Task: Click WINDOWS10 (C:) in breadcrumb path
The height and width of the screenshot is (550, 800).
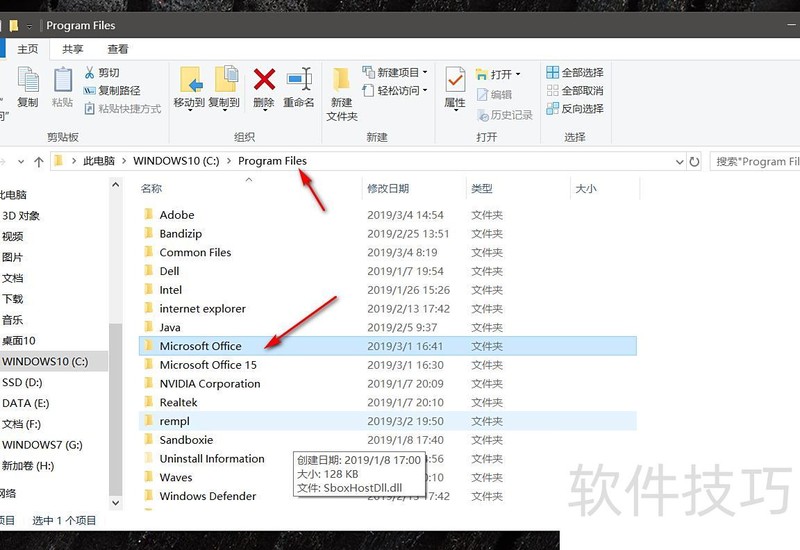Action: [x=176, y=161]
